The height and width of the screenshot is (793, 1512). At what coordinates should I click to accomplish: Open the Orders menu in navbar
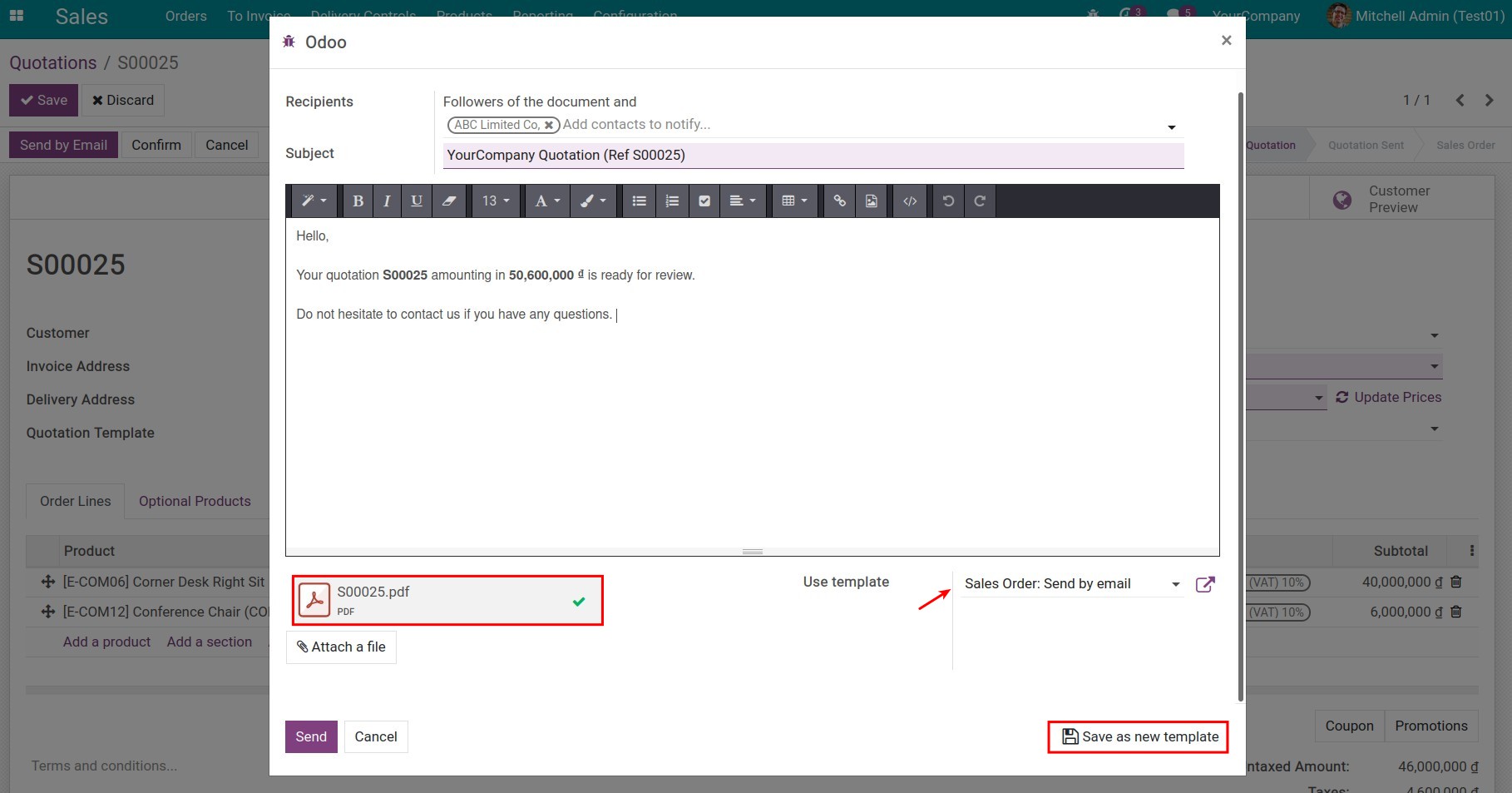[x=185, y=16]
